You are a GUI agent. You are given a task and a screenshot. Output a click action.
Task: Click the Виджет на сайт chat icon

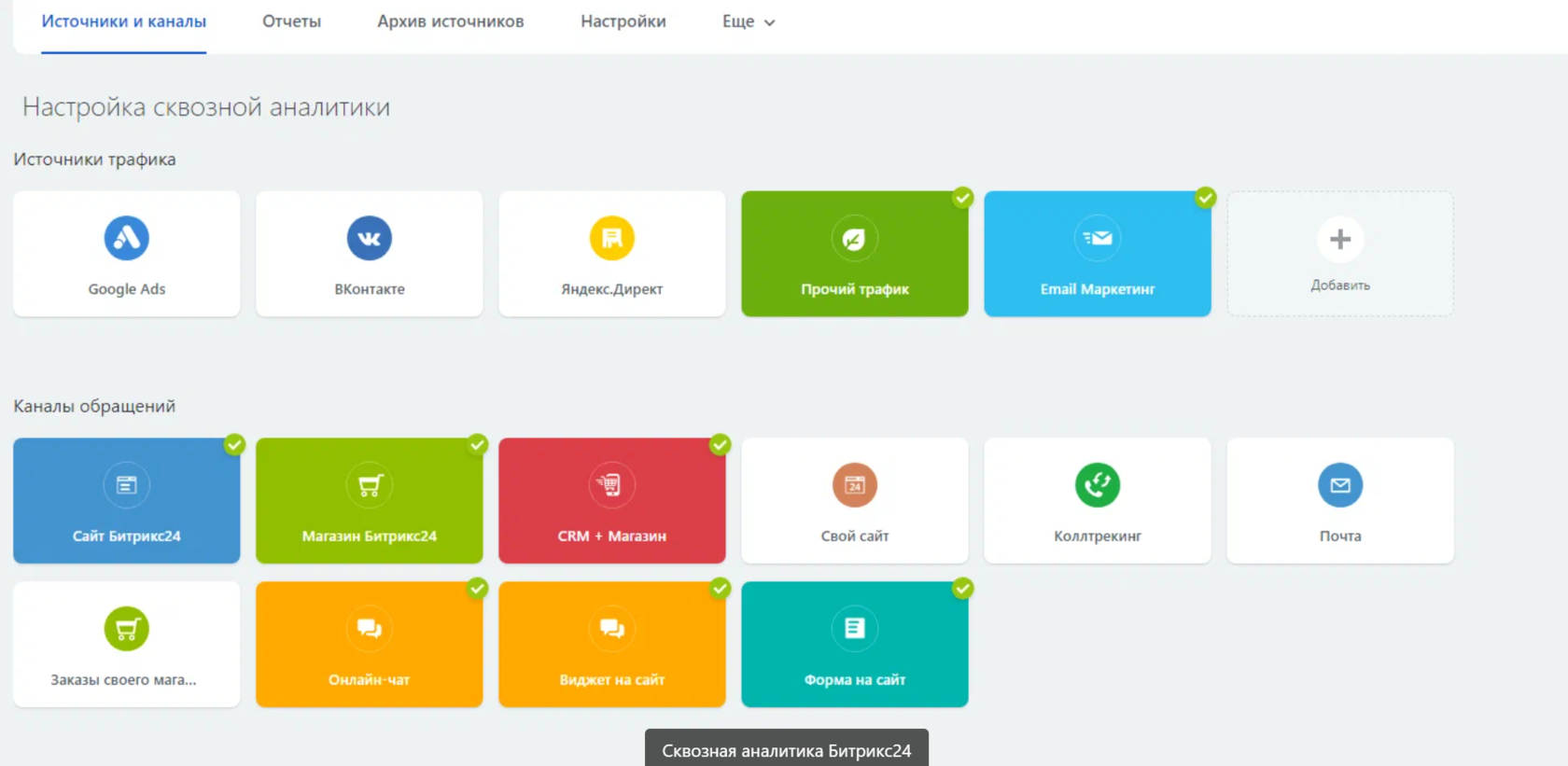[x=612, y=629]
